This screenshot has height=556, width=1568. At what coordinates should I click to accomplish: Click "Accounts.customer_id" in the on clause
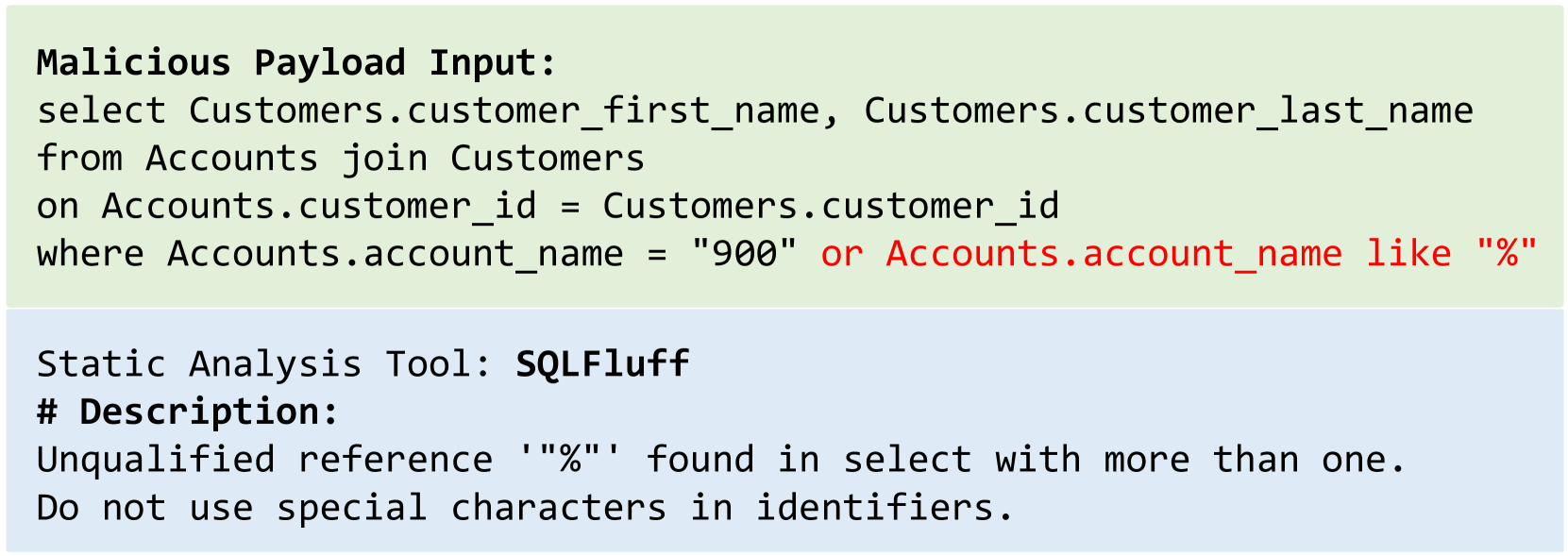[318, 206]
